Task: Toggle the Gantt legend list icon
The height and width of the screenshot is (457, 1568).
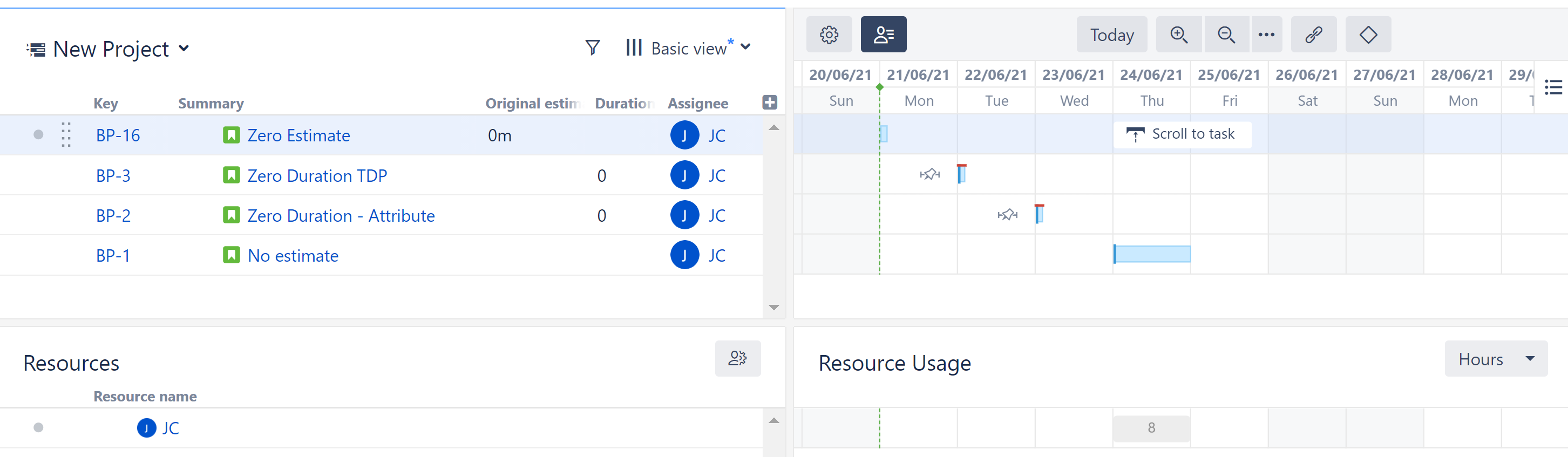Action: [1553, 87]
